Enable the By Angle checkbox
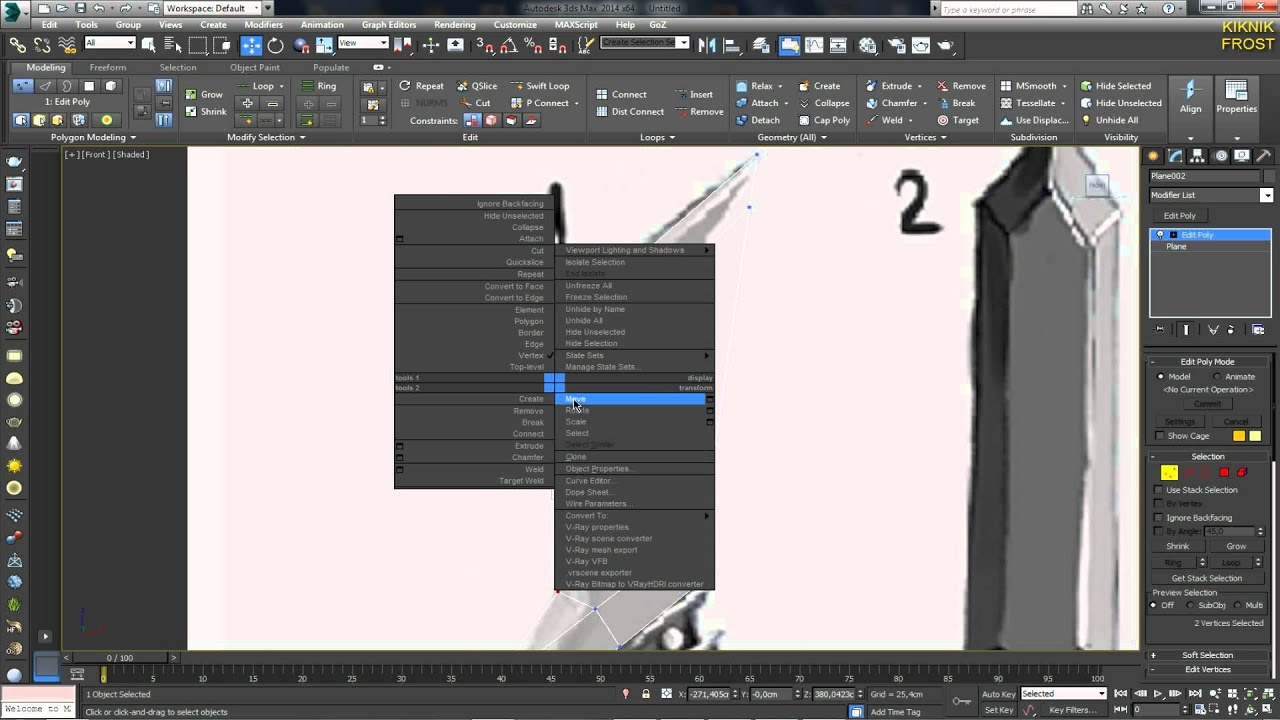The image size is (1280, 720). pos(1160,532)
